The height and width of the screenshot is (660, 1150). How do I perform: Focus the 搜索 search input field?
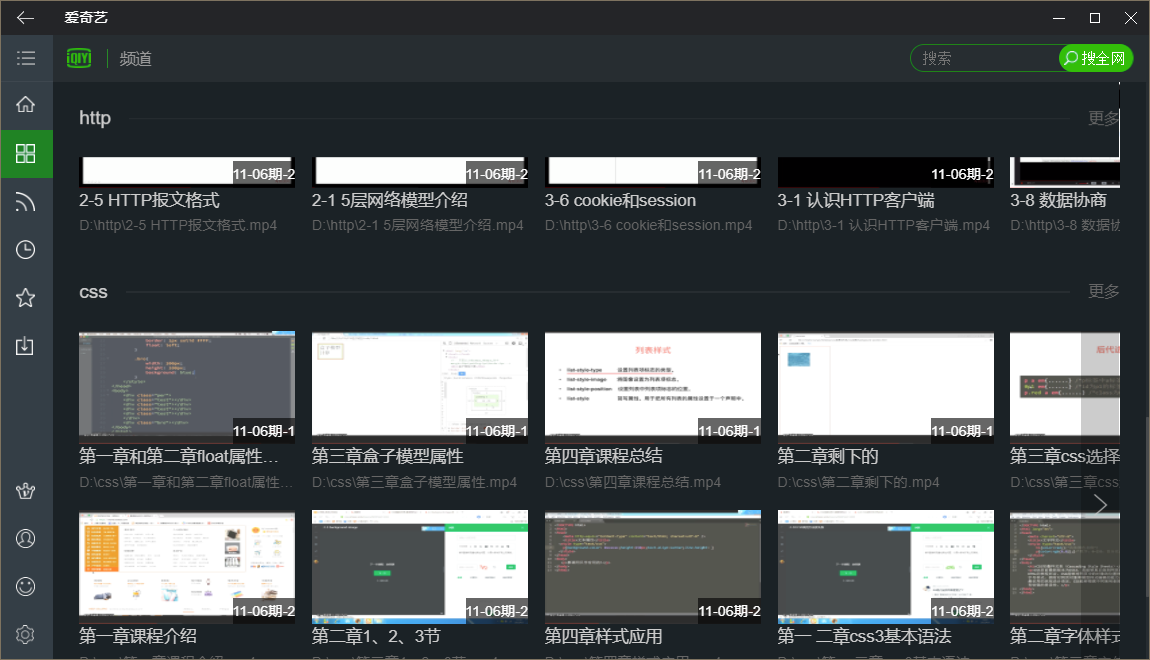point(984,58)
